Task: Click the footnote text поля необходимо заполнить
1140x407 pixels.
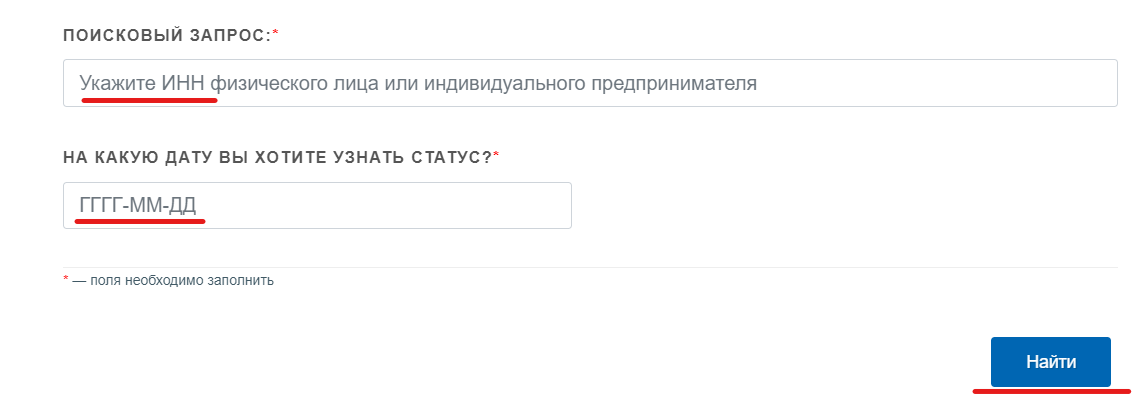Action: coord(181,281)
